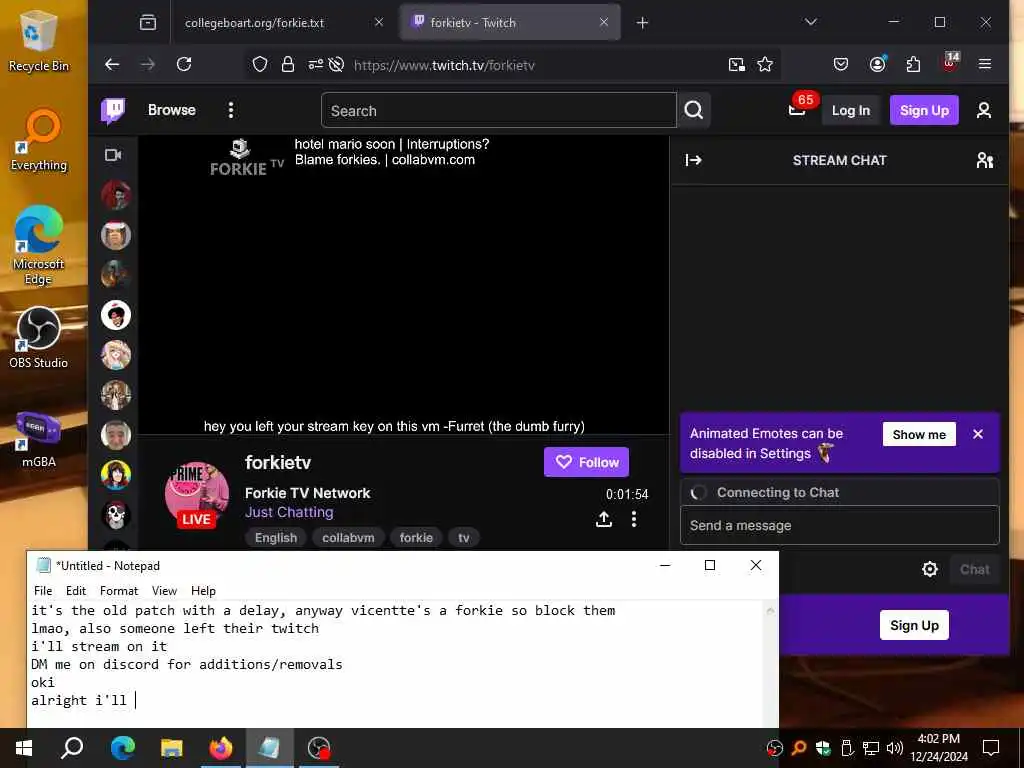Follow the forkietv channel
Image resolution: width=1024 pixels, height=768 pixels.
point(586,462)
